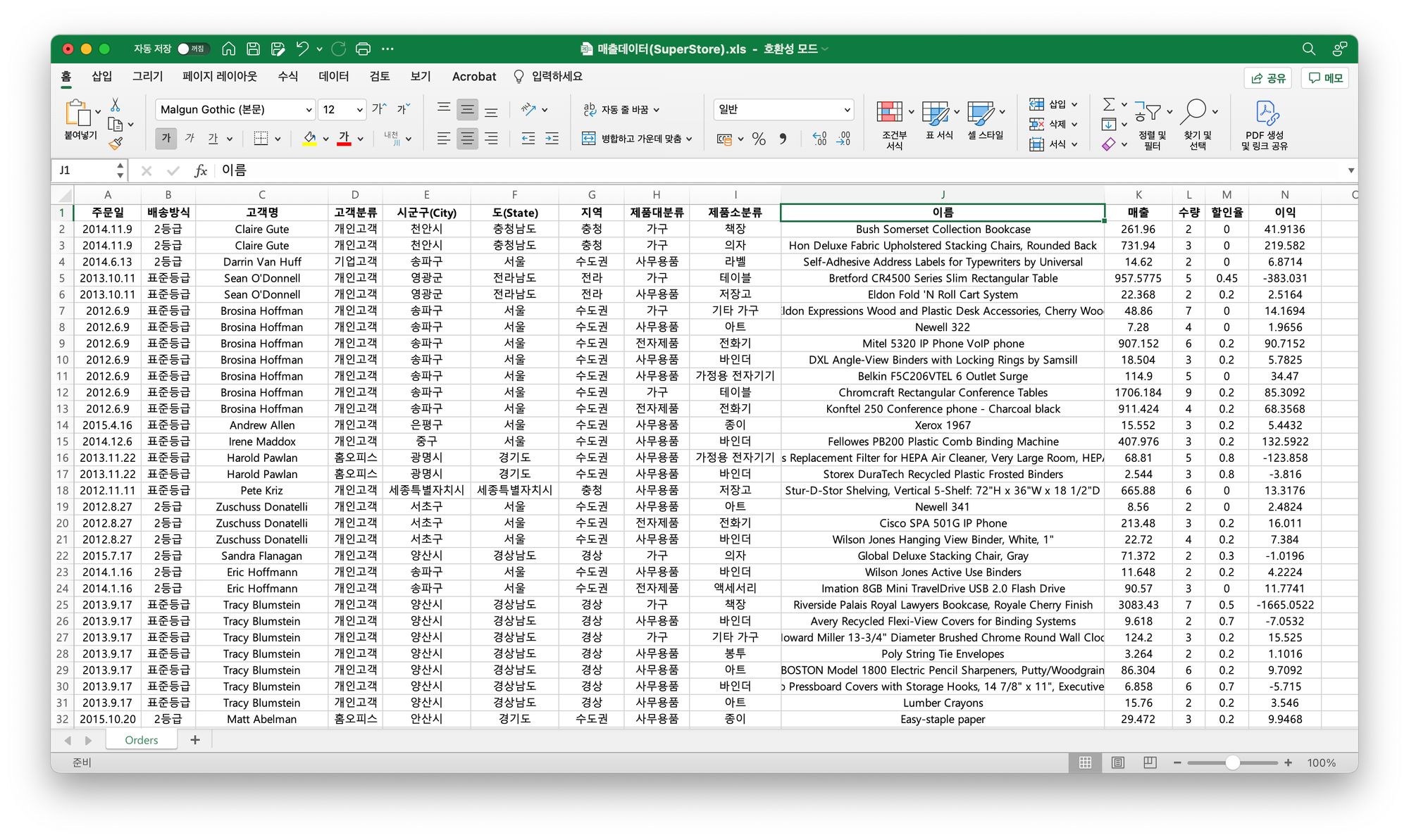Apply percent style with % icon

[759, 139]
